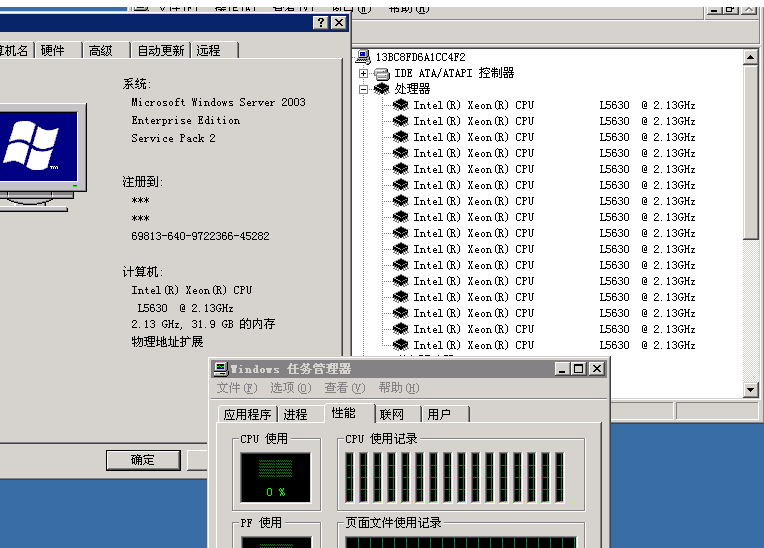The image size is (764, 548).
Task: Open the 联网 tab in Task Manager
Action: coord(398,415)
